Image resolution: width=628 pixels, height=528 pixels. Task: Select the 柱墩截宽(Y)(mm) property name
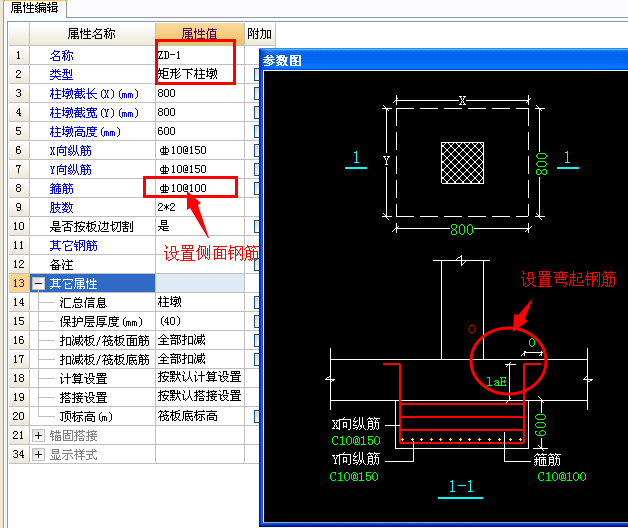tap(94, 112)
